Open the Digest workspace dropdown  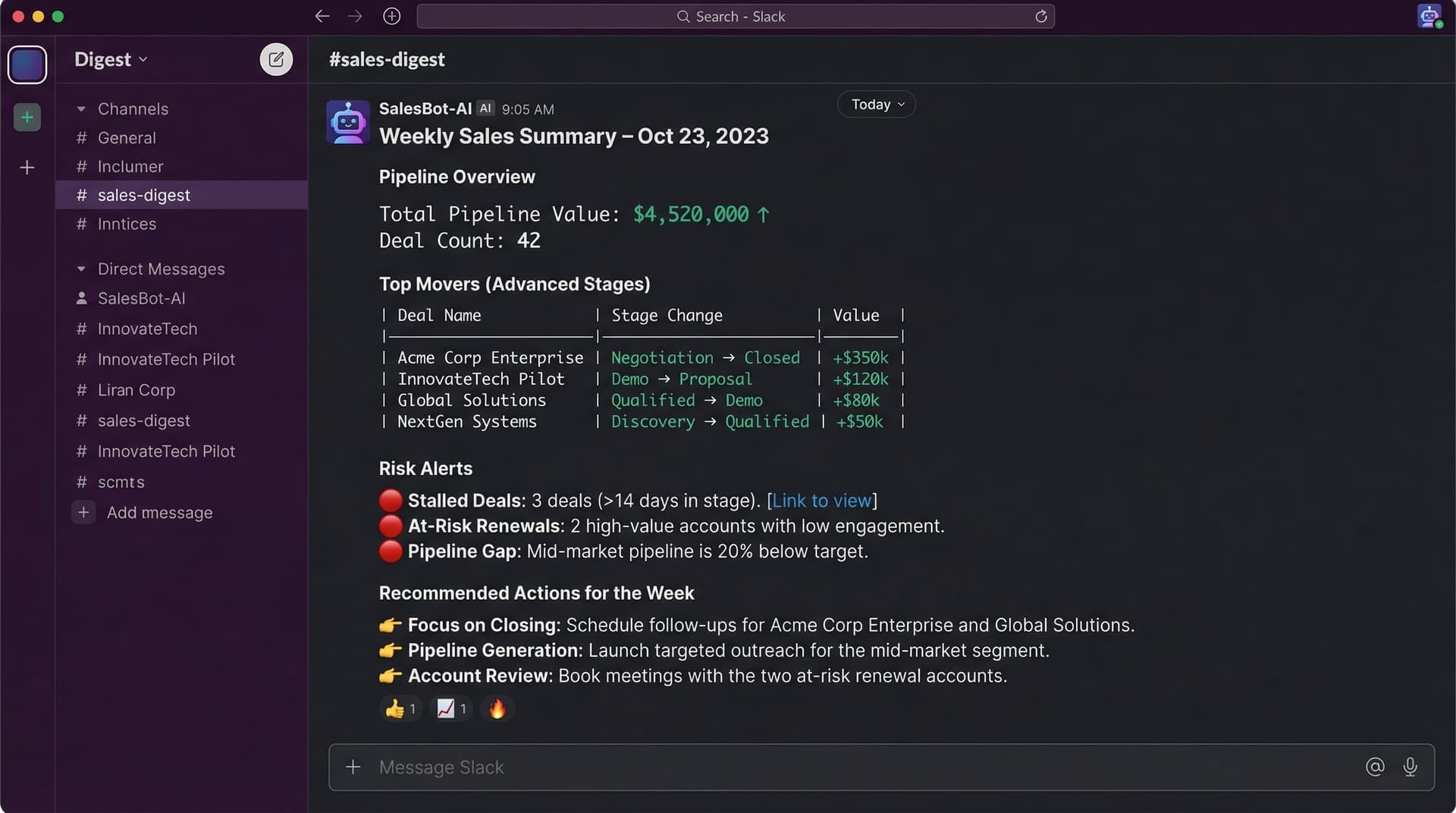point(110,59)
